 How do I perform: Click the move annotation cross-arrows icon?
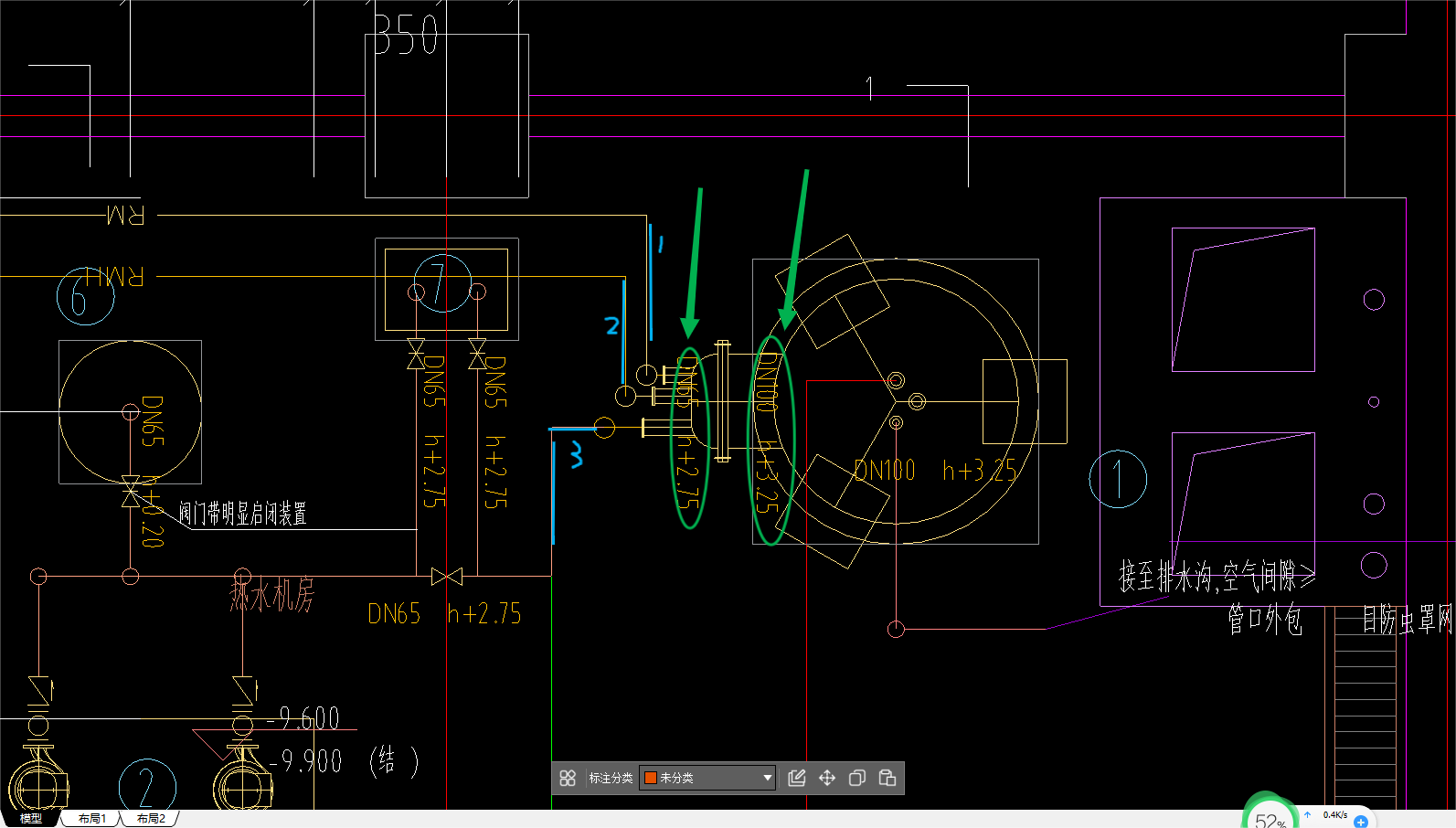coord(827,778)
